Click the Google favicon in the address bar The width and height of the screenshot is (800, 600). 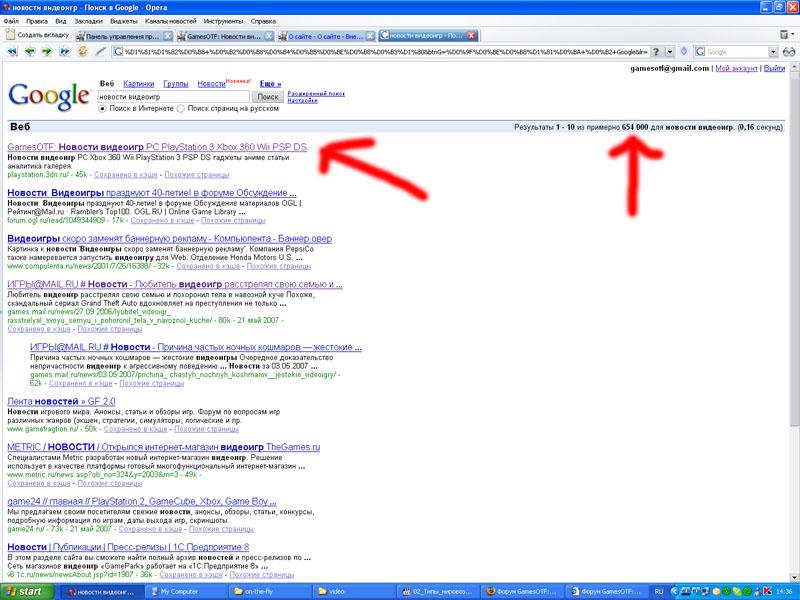tap(118, 52)
